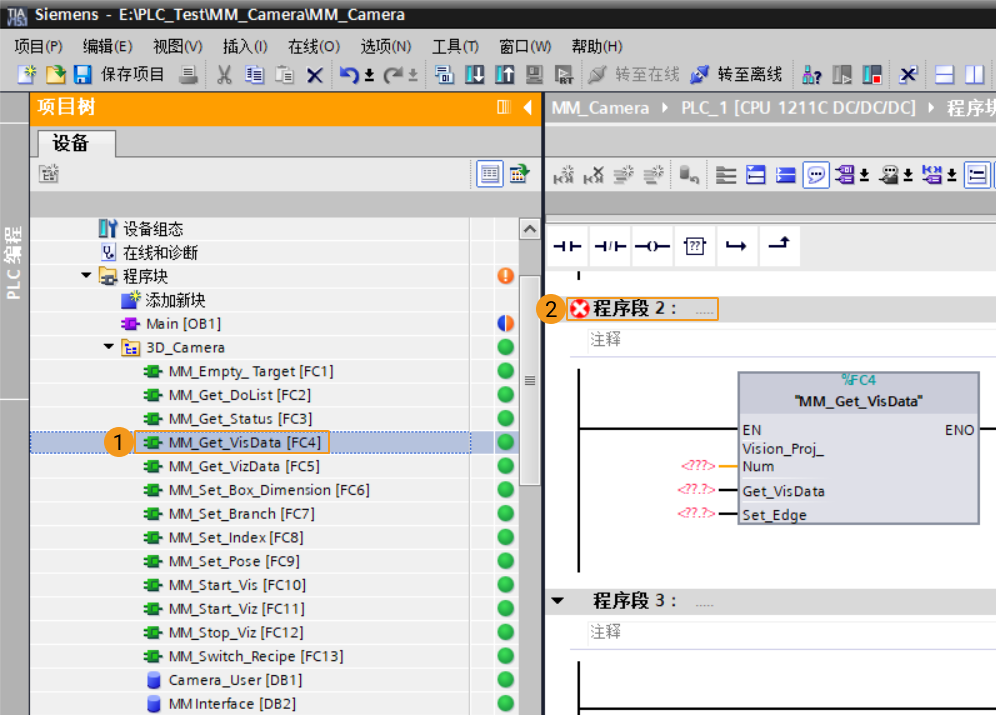The width and height of the screenshot is (996, 715).
Task: Collapse the project tree panel arrow
Action: pos(528,107)
